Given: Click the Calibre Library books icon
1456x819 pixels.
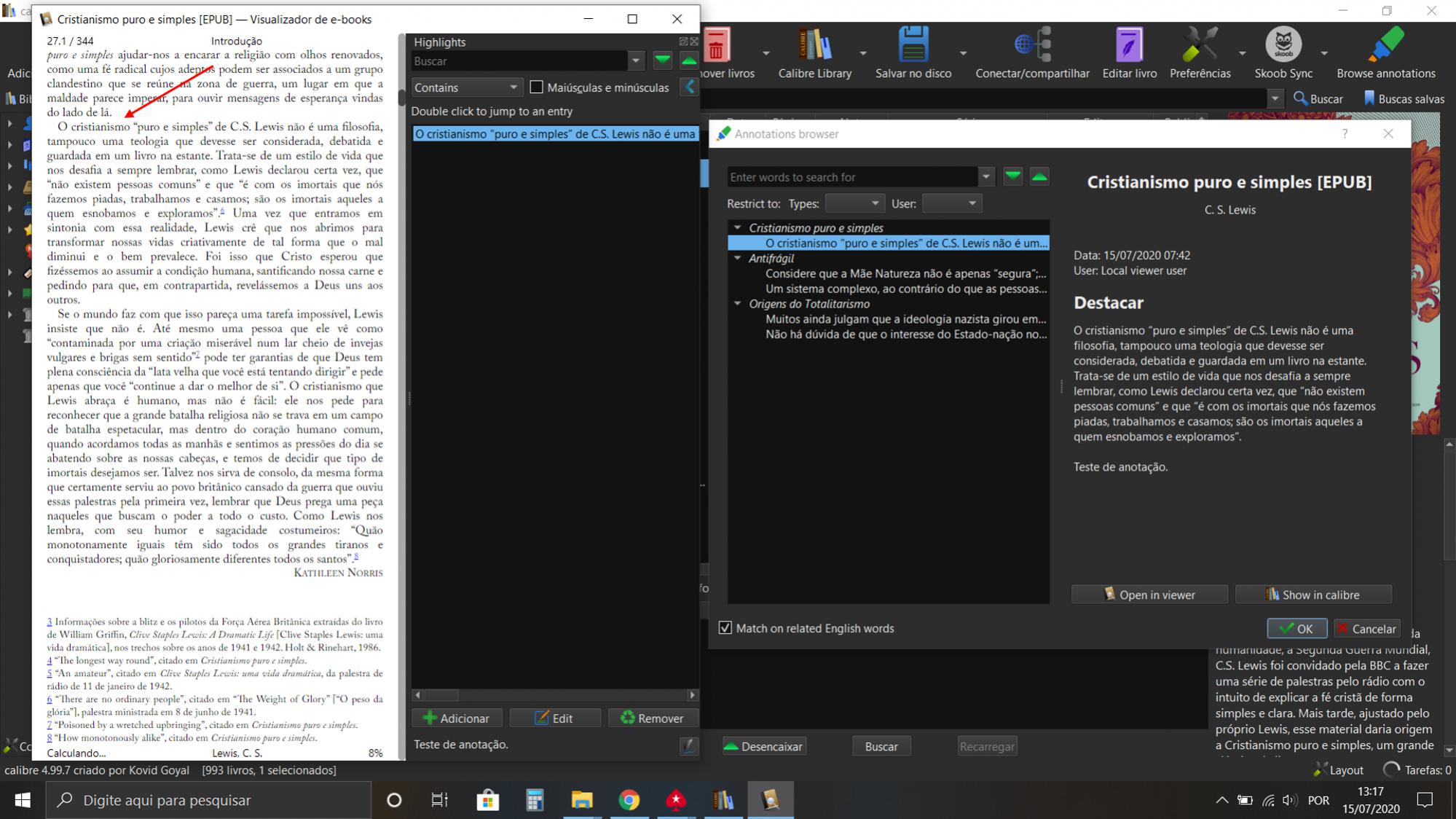Looking at the screenshot, I should click(x=814, y=45).
